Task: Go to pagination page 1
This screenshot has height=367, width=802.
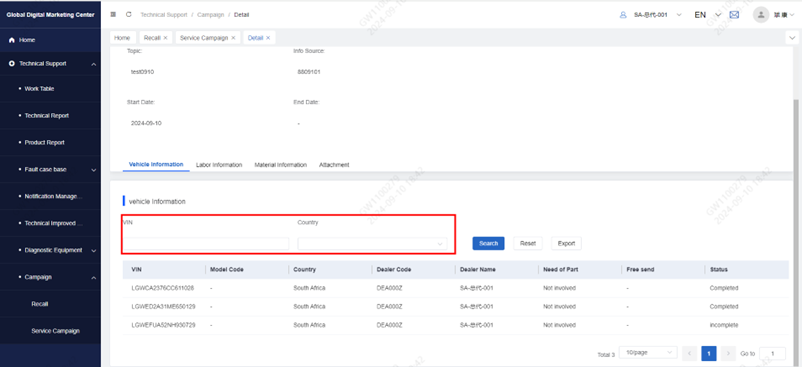Action: (709, 353)
